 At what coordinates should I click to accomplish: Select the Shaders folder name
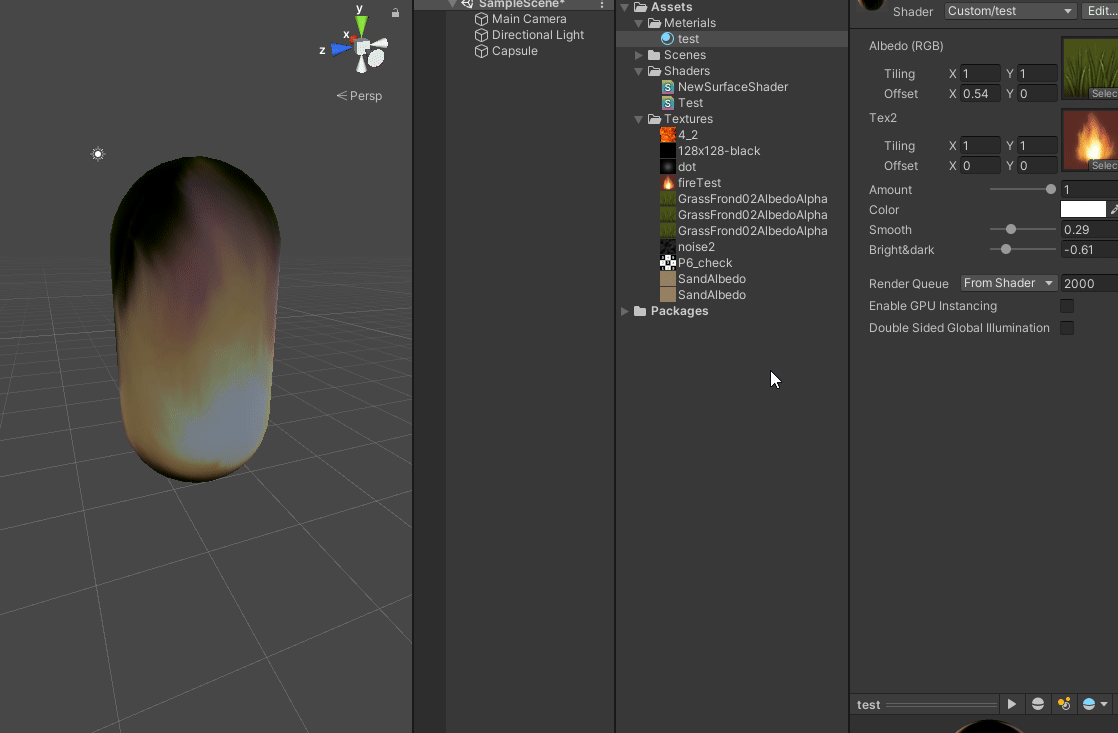(687, 71)
